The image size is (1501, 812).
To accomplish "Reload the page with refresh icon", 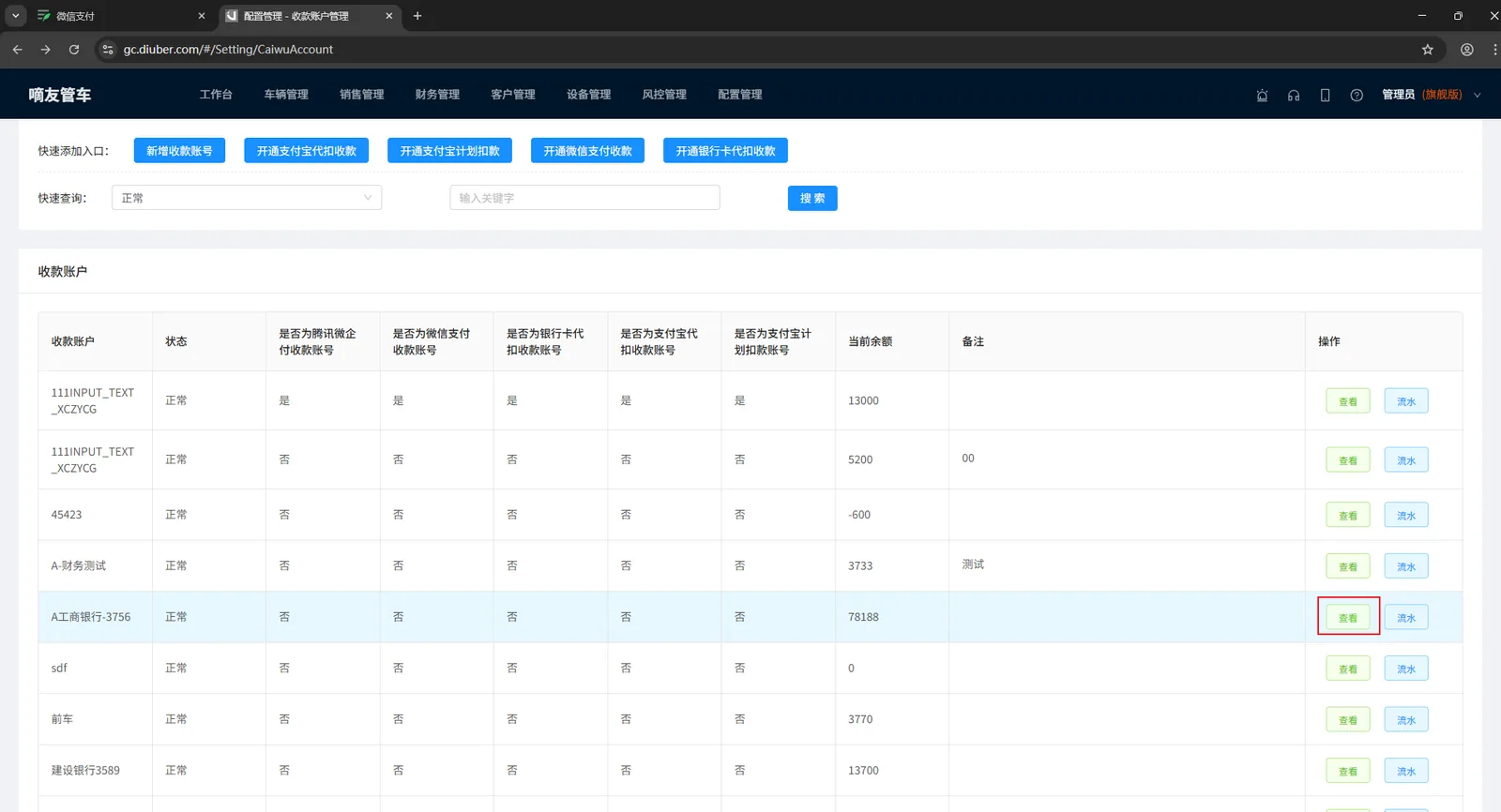I will [x=74, y=50].
